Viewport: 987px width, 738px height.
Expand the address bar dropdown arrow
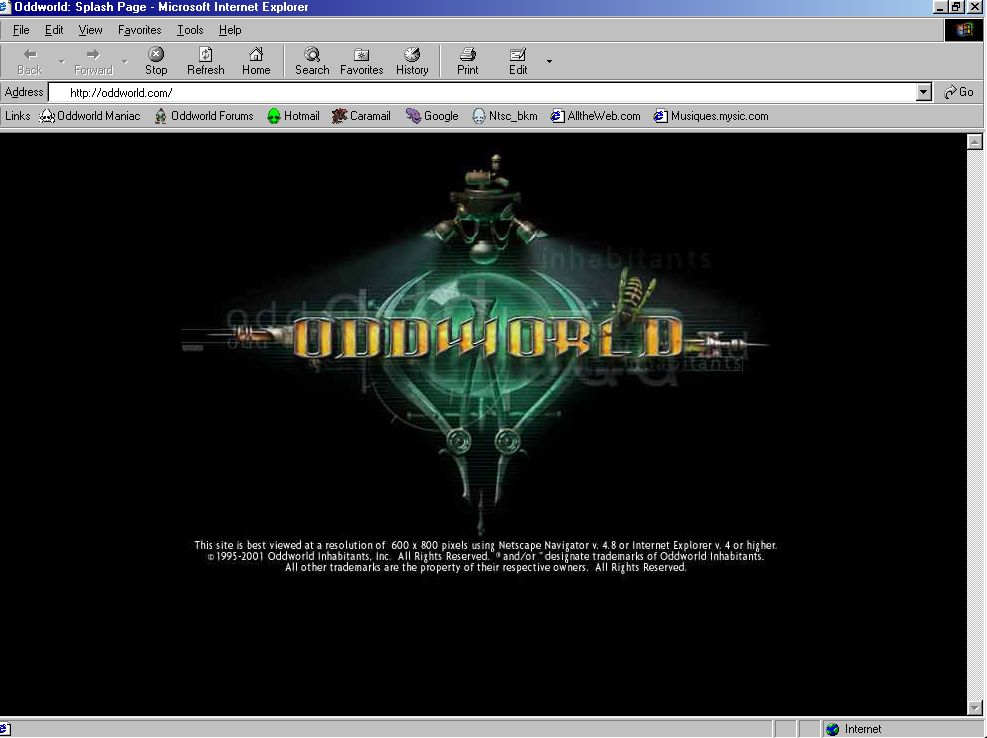tap(924, 92)
